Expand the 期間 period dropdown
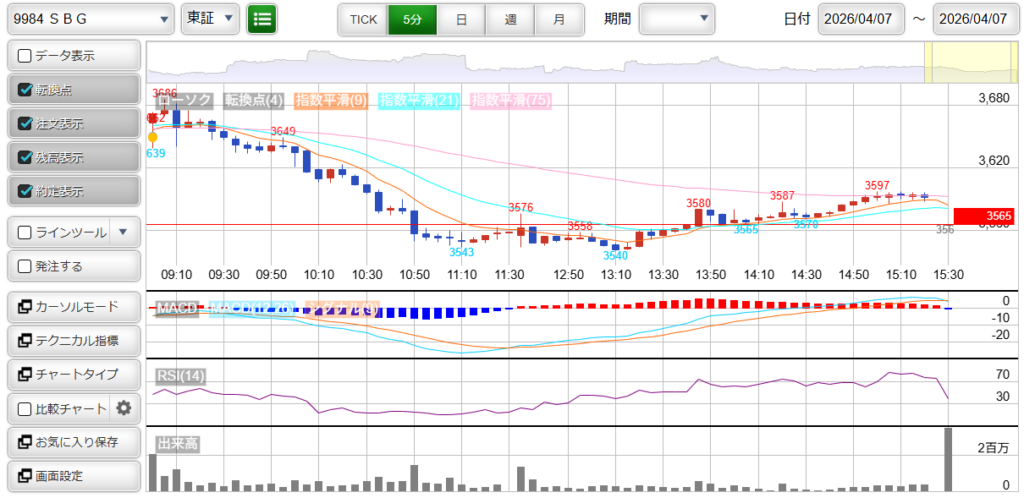The width and height of the screenshot is (1024, 498). [x=677, y=19]
